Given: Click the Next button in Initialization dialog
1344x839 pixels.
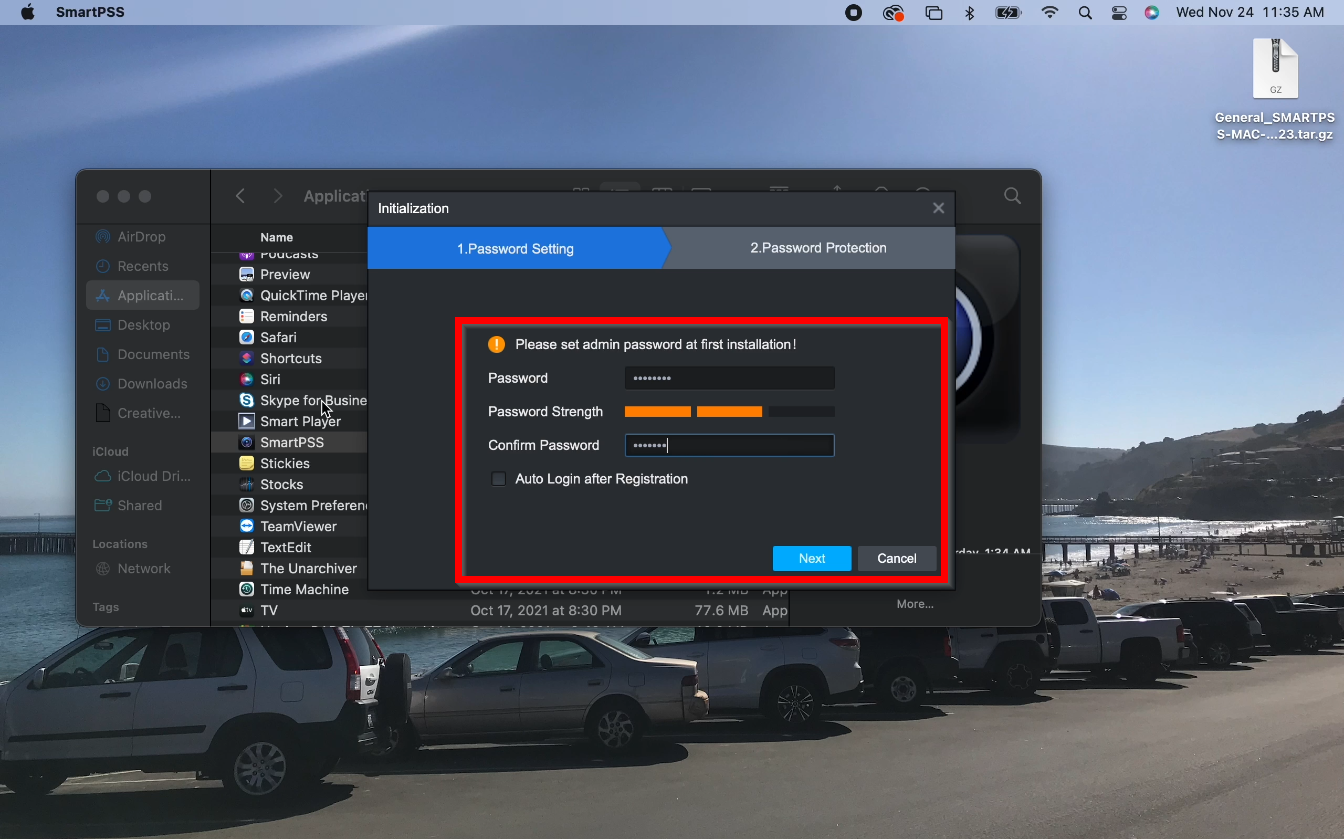Looking at the screenshot, I should pos(812,558).
